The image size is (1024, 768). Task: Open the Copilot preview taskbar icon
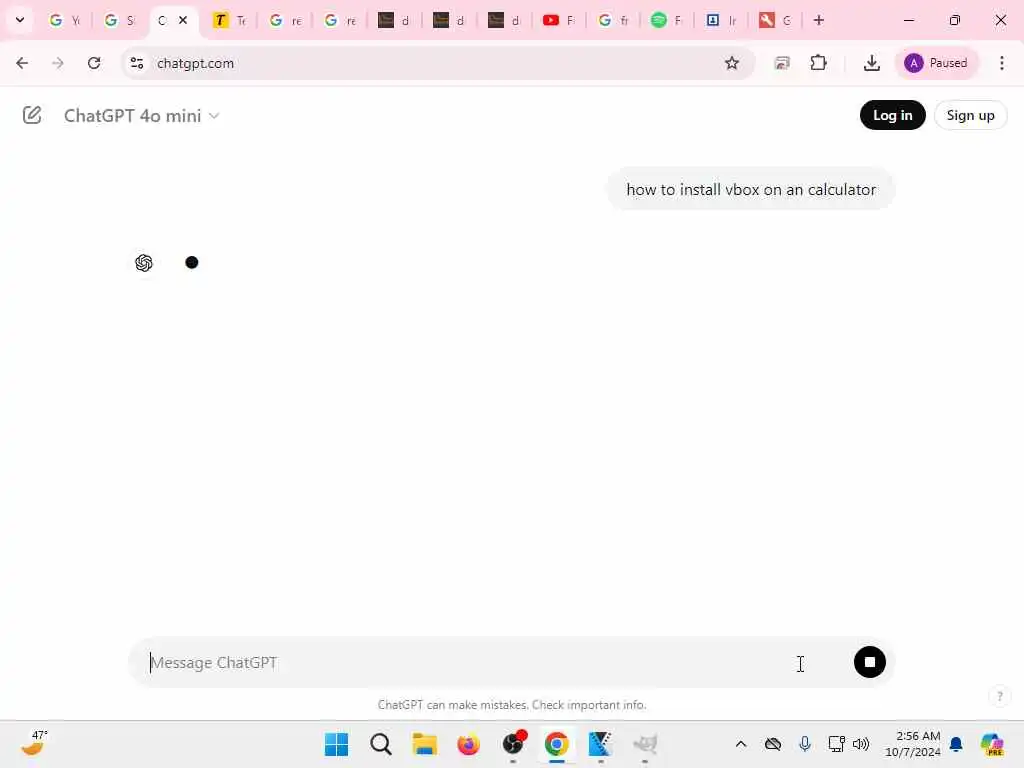coord(991,744)
